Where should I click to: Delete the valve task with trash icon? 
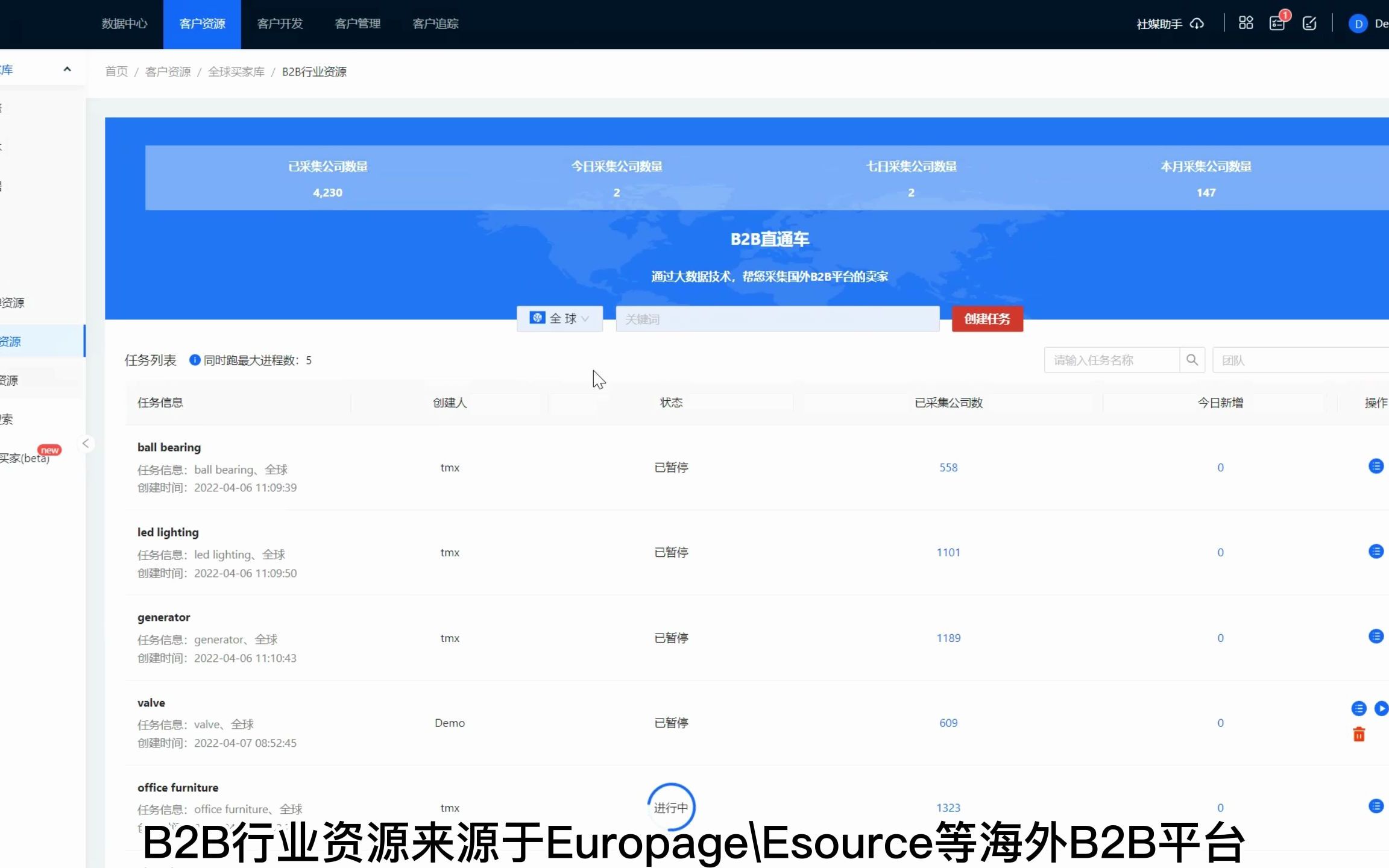tap(1359, 734)
